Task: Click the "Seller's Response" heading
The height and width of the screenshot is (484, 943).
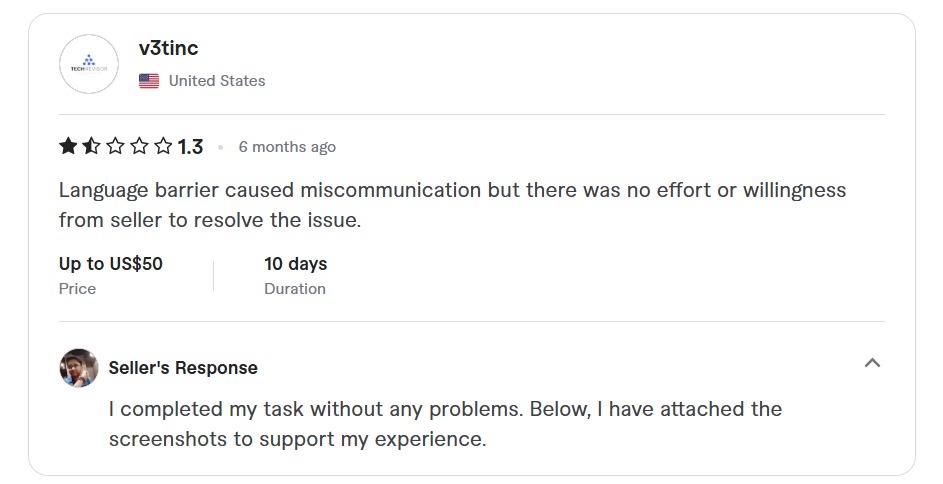Action: pos(183,368)
